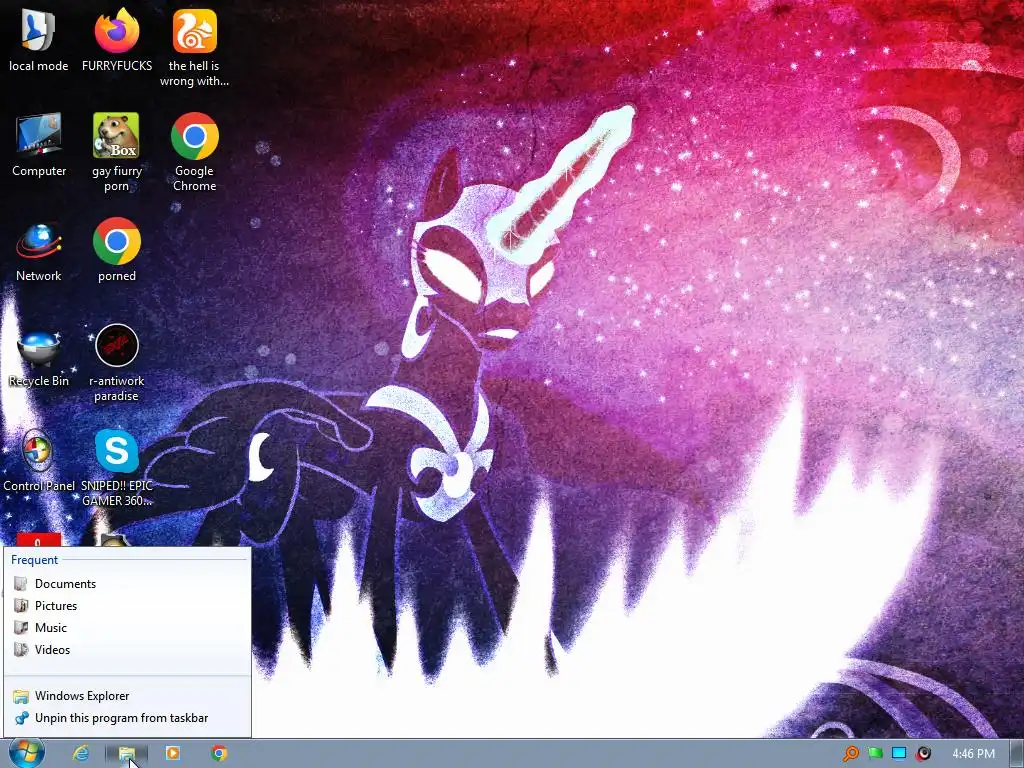Click the Show desktop button at taskbar end
Viewport: 1024px width, 768px height.
pos(1017,754)
